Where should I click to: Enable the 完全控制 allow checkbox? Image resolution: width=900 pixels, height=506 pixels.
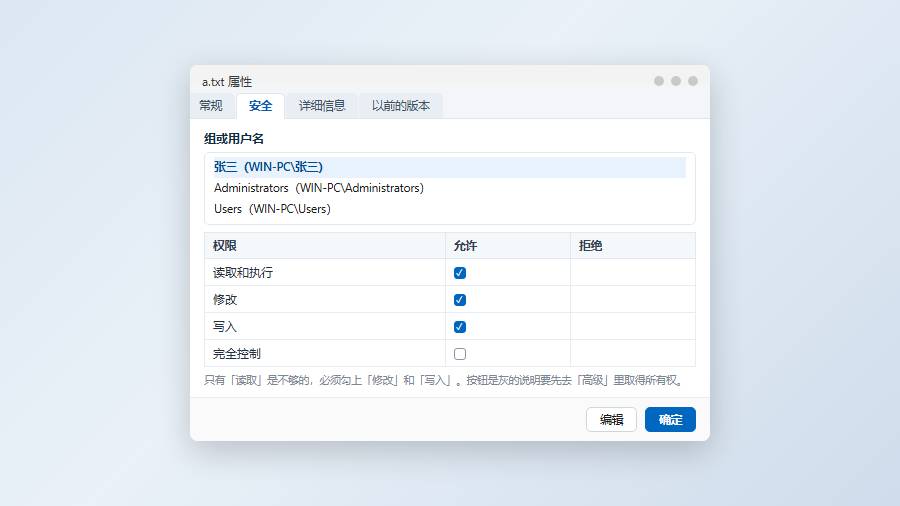460,354
